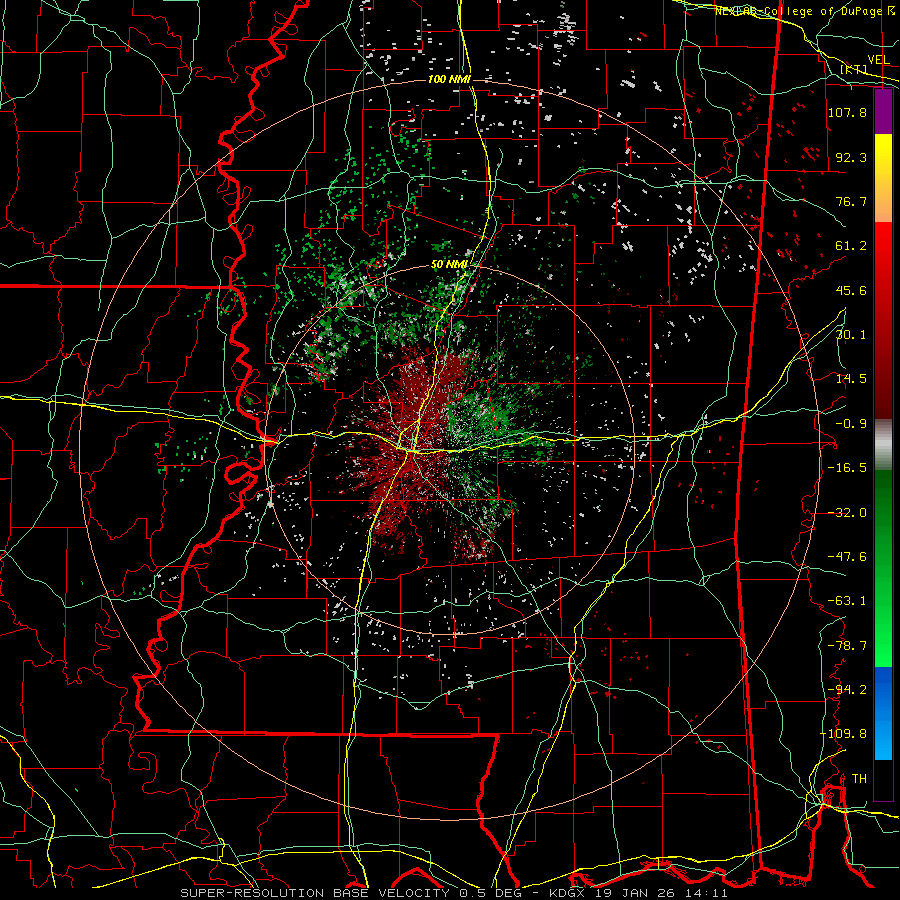Select the 30.1 velocity scale value

(851, 335)
